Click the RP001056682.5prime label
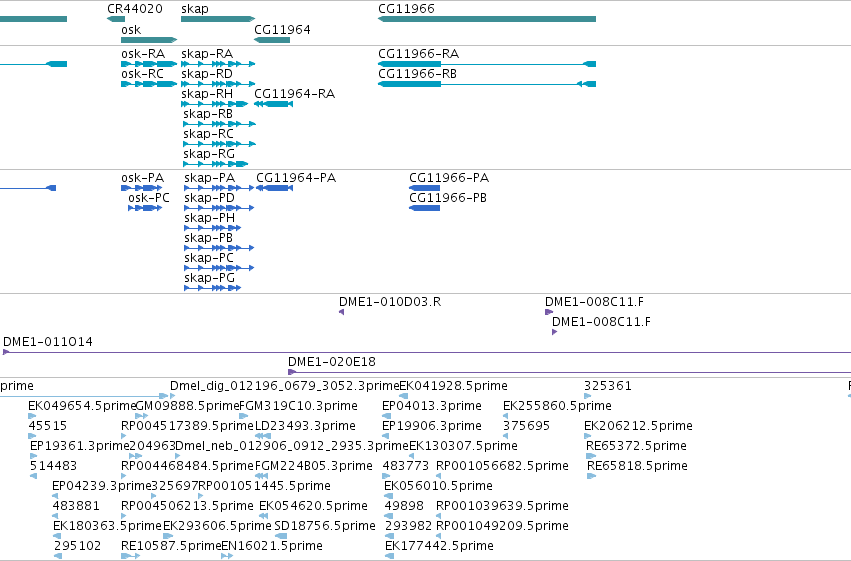This screenshot has width=851, height=561. [503, 467]
